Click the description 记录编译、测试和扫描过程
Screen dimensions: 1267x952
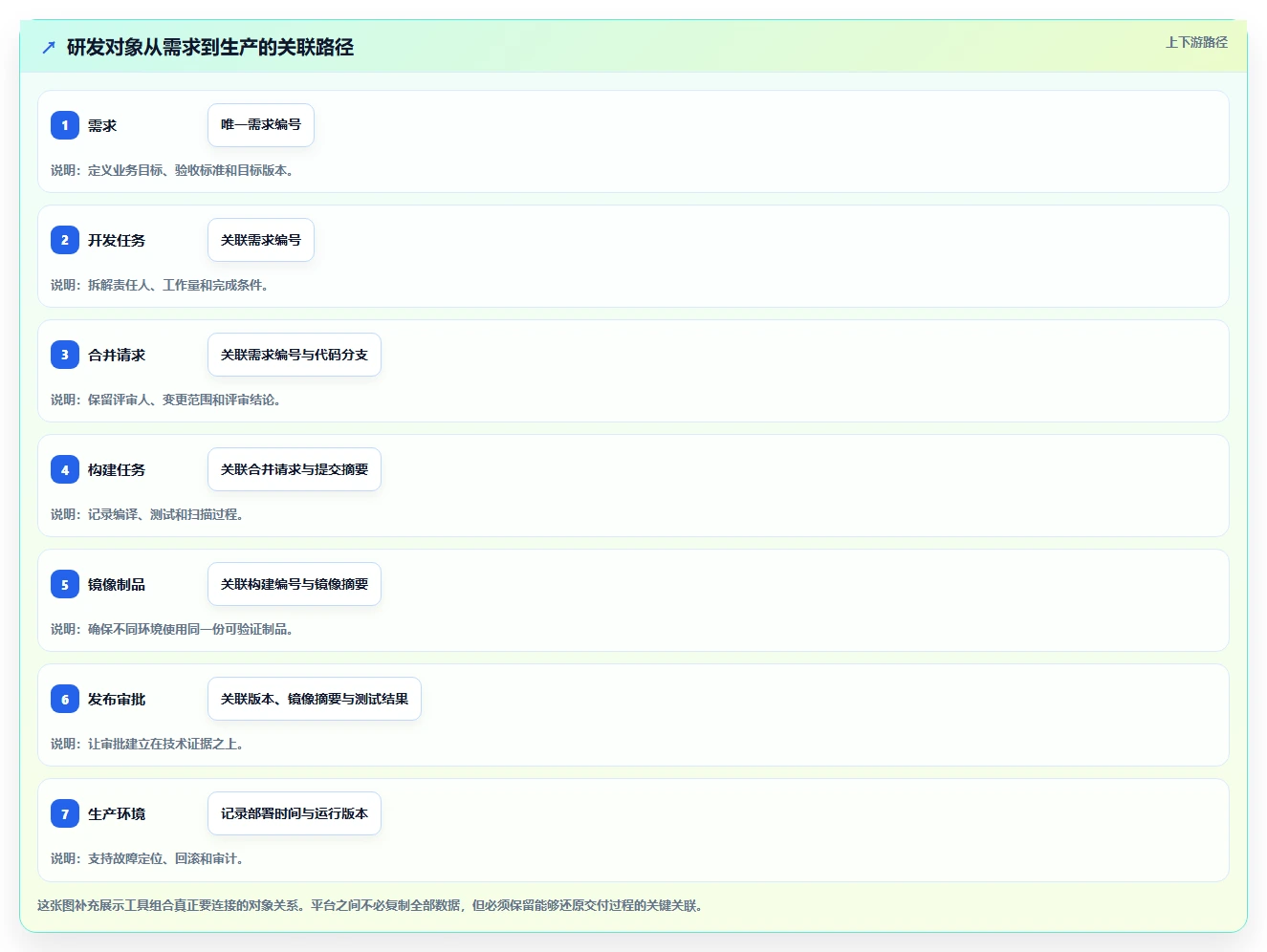pyautogui.click(x=165, y=514)
